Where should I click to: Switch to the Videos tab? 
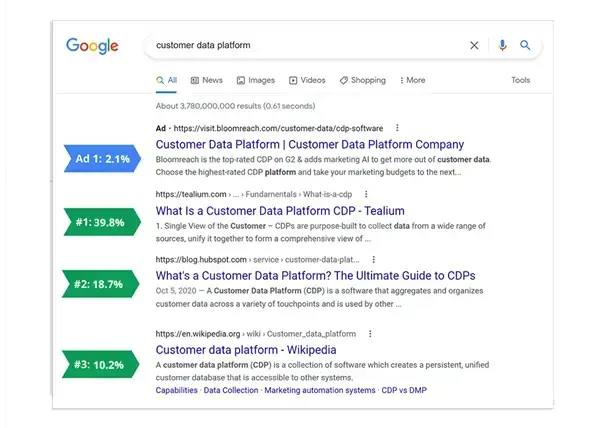click(x=307, y=80)
